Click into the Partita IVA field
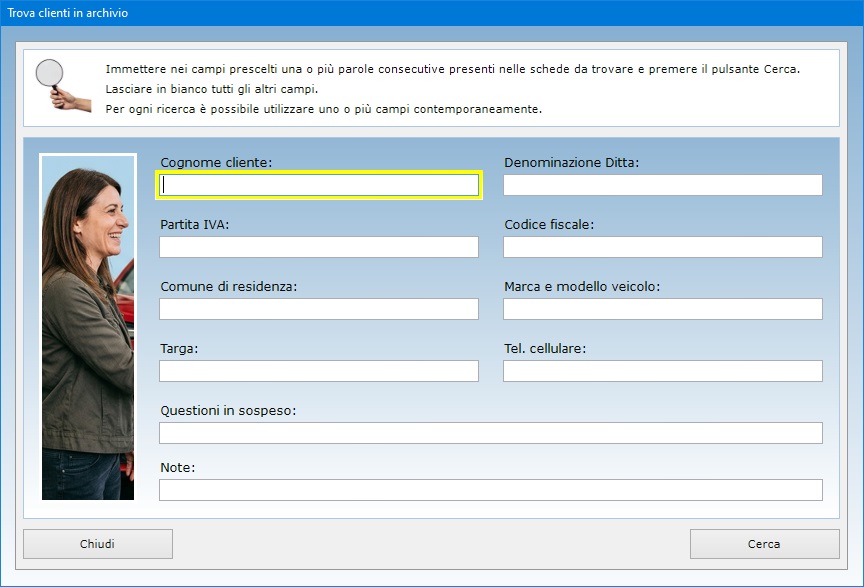Image resolution: width=864 pixels, height=587 pixels. [319, 247]
